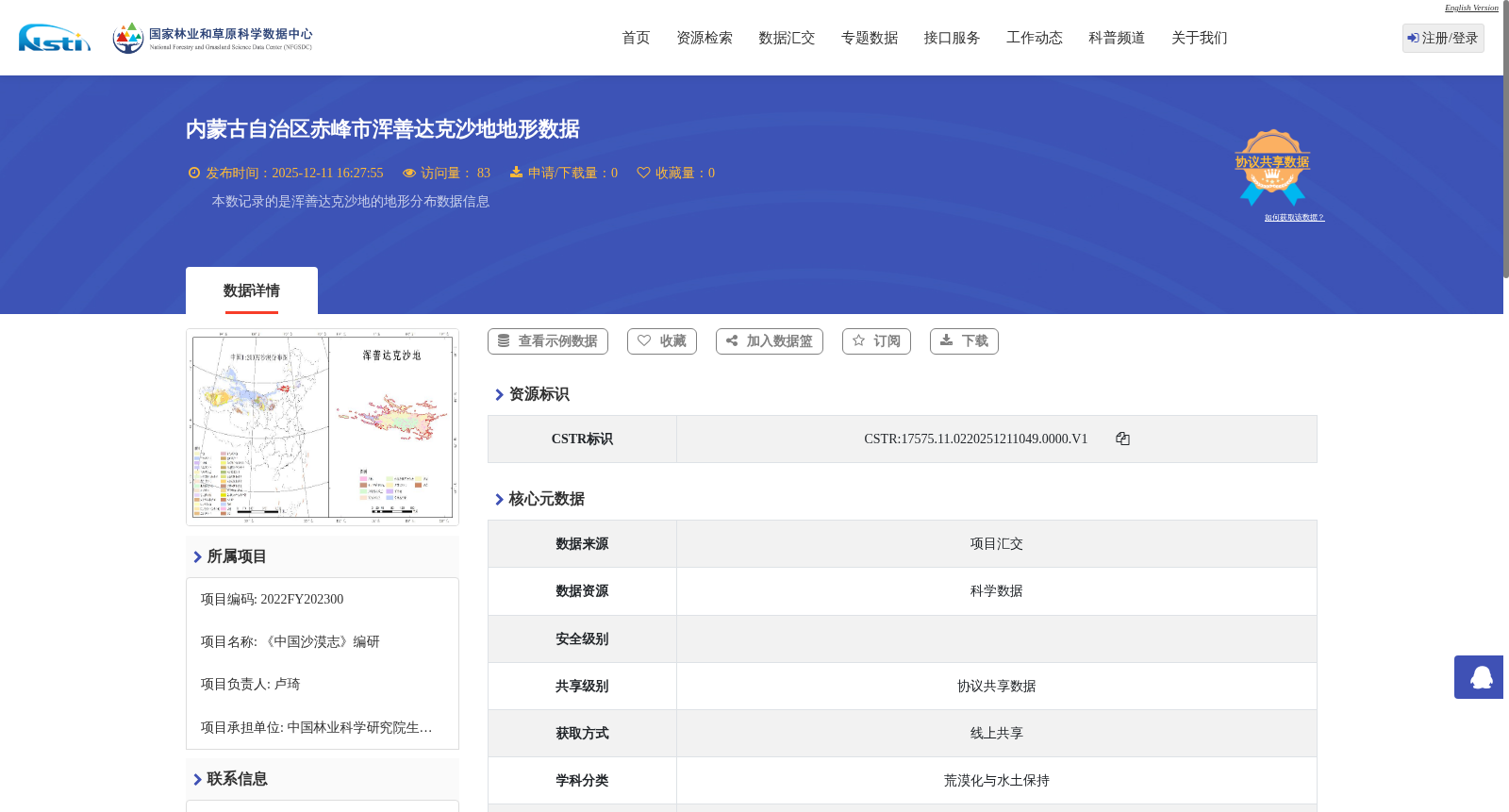1509x812 pixels.
Task: Open the QQ customer service chat icon
Action: pos(1481,677)
